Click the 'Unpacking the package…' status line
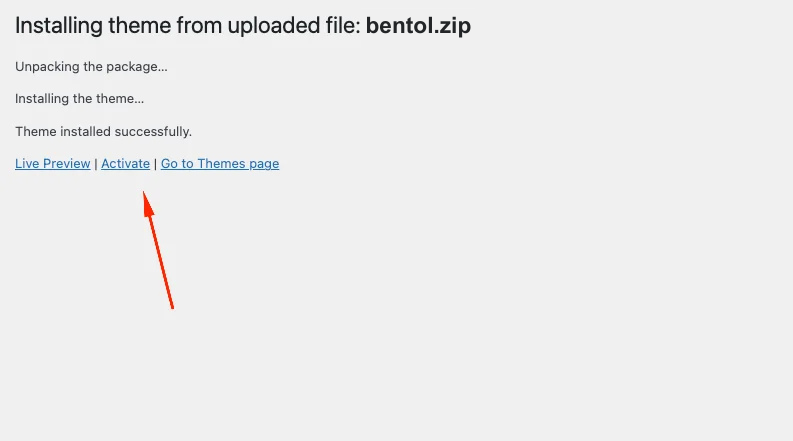 (x=91, y=67)
